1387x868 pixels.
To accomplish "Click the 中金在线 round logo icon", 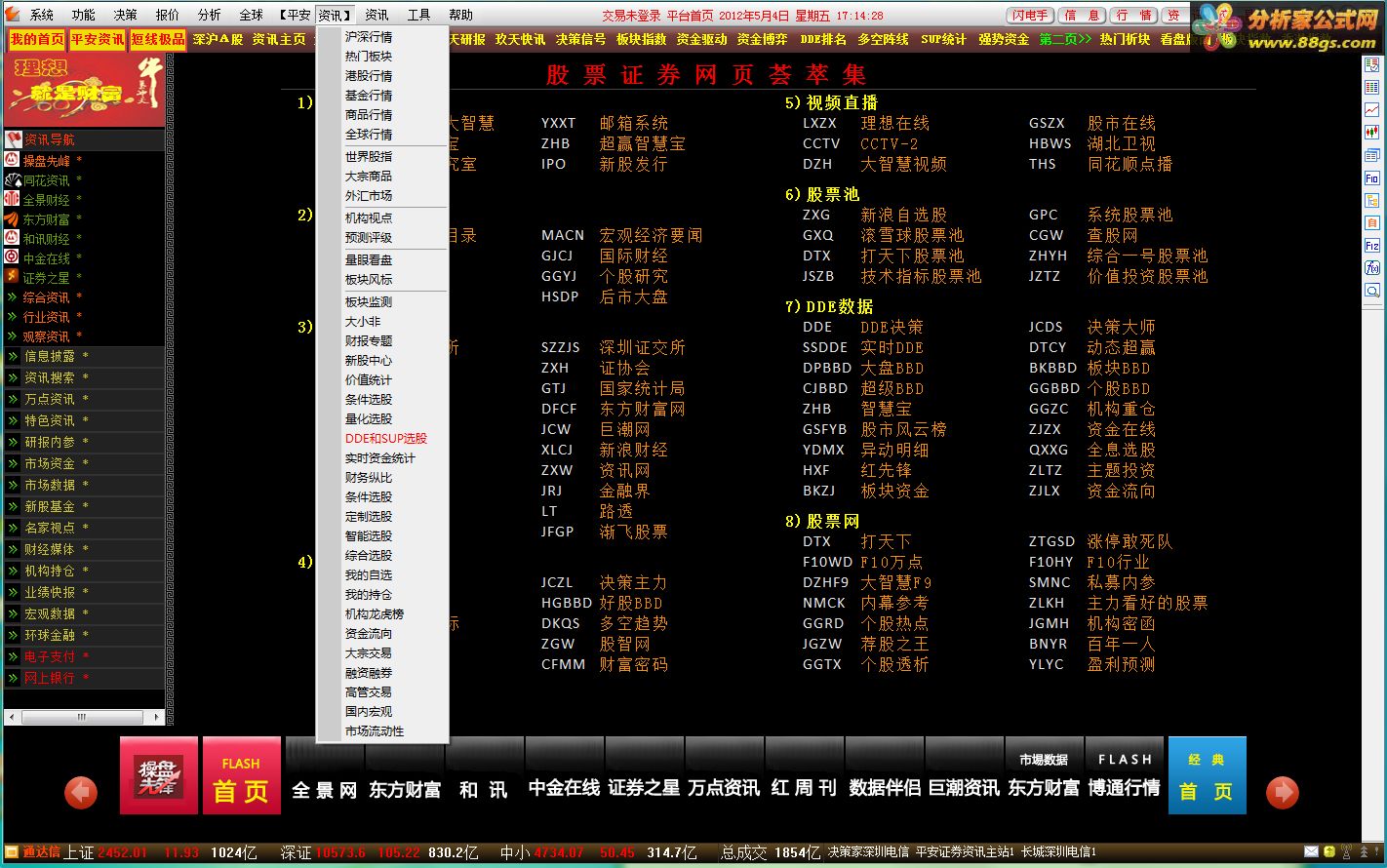I will click(12, 256).
